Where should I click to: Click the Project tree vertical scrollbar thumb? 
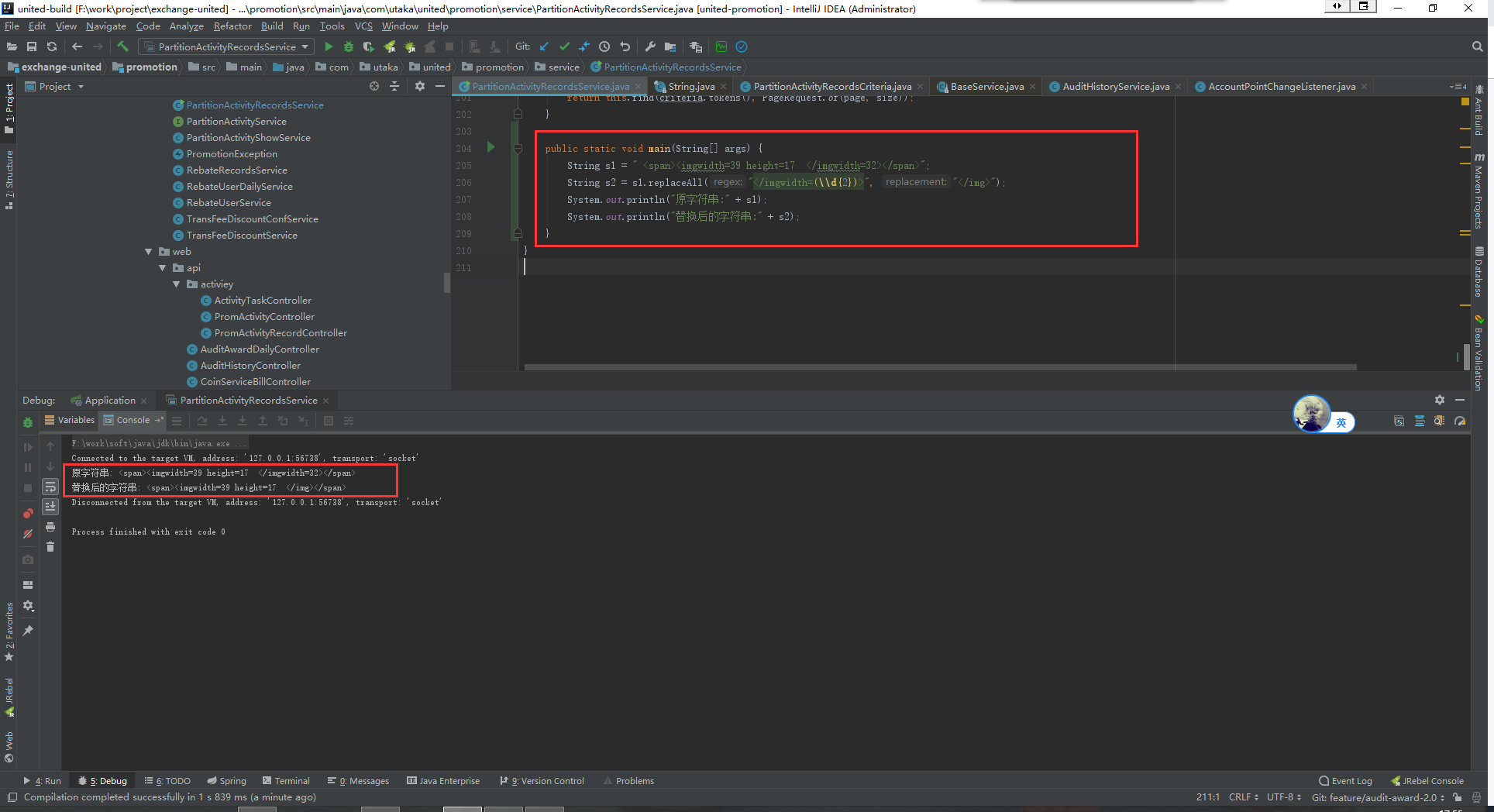click(446, 283)
